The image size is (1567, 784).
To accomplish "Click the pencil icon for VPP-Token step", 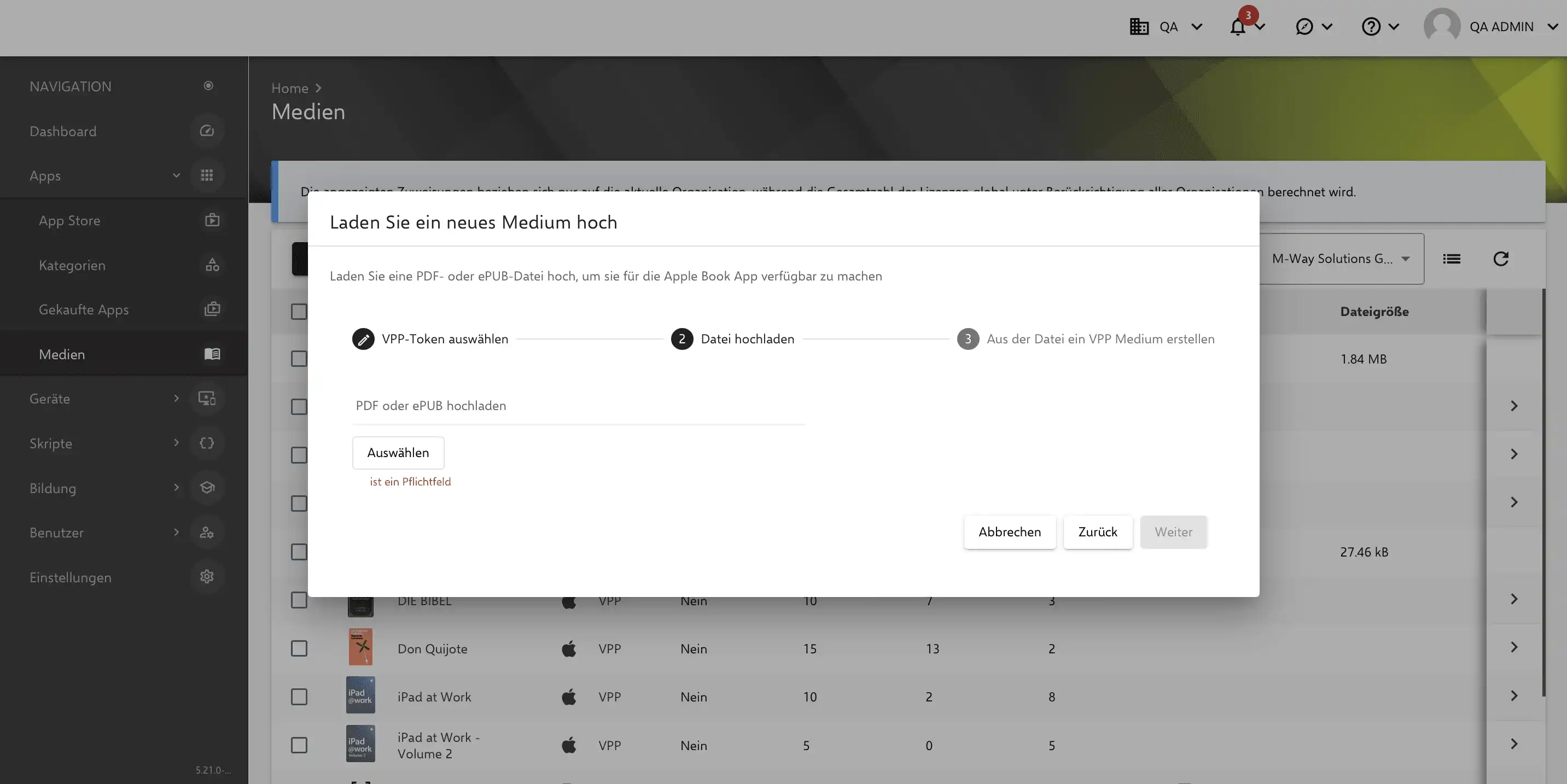I will pos(363,339).
